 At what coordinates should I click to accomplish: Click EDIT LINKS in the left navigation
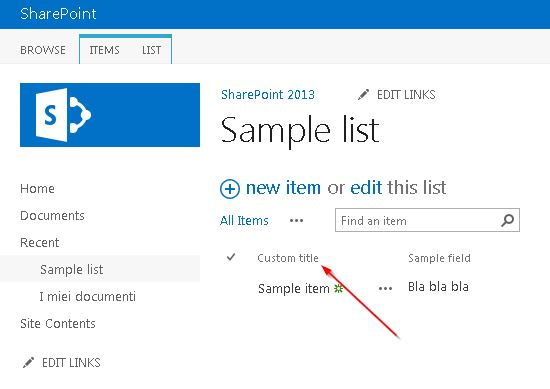71,363
